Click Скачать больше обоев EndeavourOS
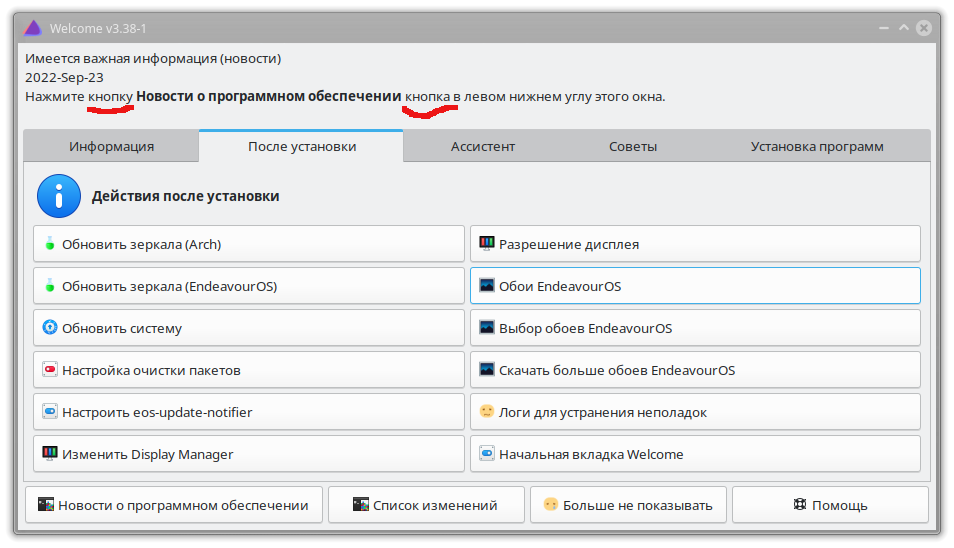Image resolution: width=954 pixels, height=548 pixels. click(695, 370)
